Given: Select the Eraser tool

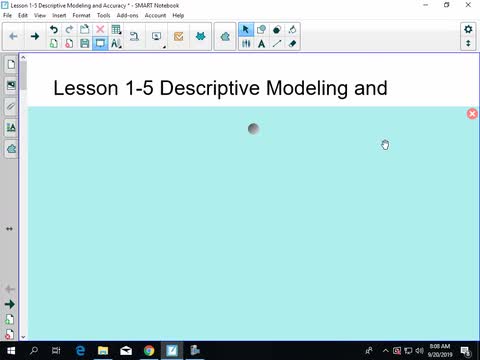Looking at the screenshot, I should 292,44.
